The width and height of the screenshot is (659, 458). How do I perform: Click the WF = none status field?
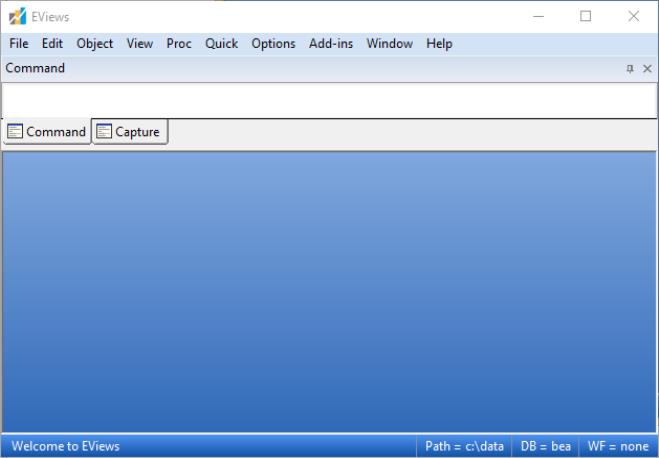tap(619, 446)
